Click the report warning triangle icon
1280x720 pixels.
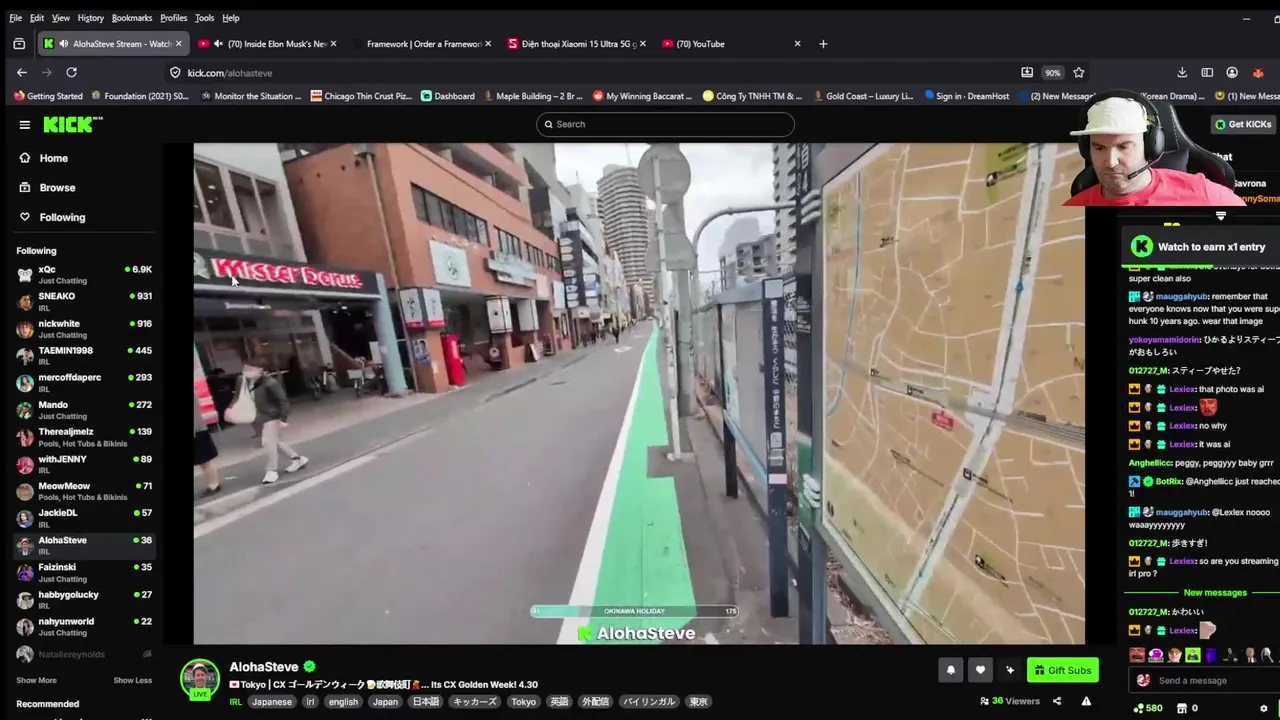1086,701
